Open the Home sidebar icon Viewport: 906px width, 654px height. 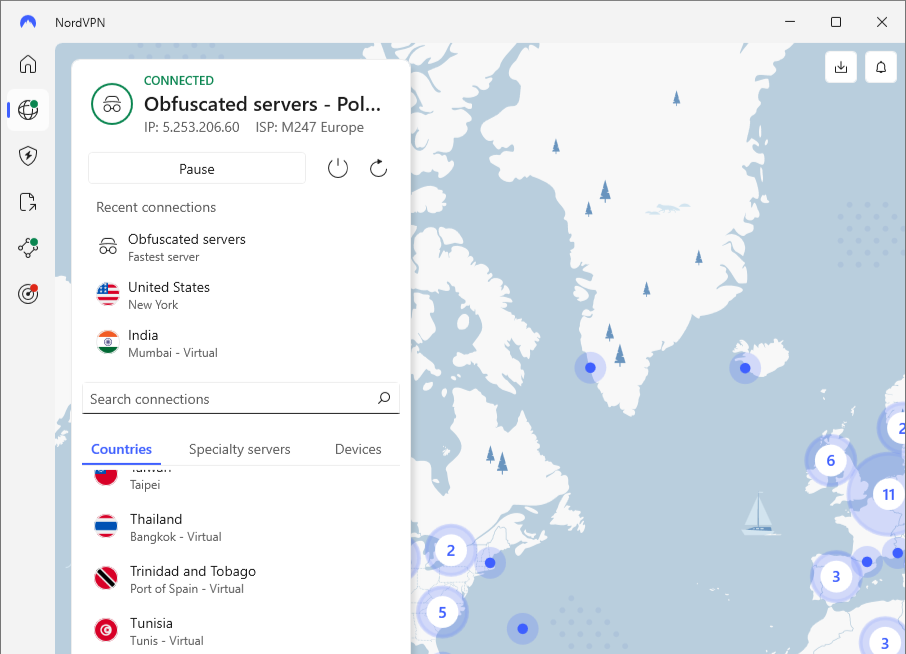pyautogui.click(x=28, y=64)
